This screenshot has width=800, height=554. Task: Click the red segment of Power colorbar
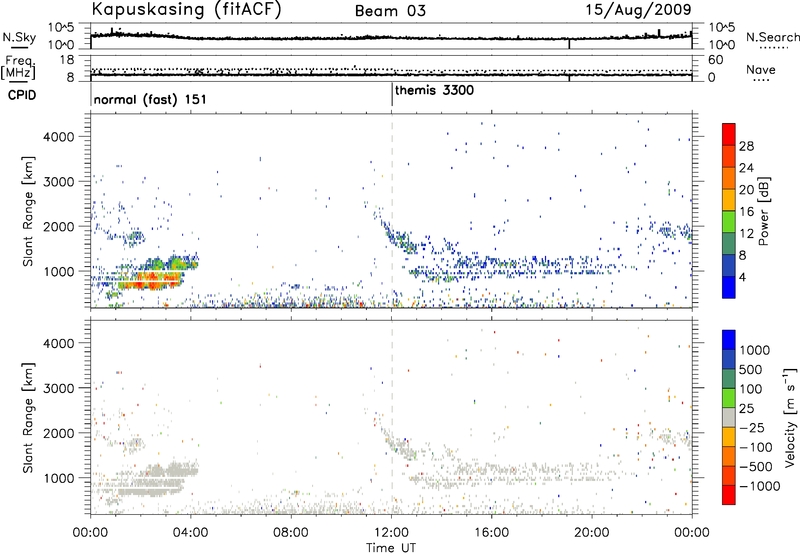point(729,134)
